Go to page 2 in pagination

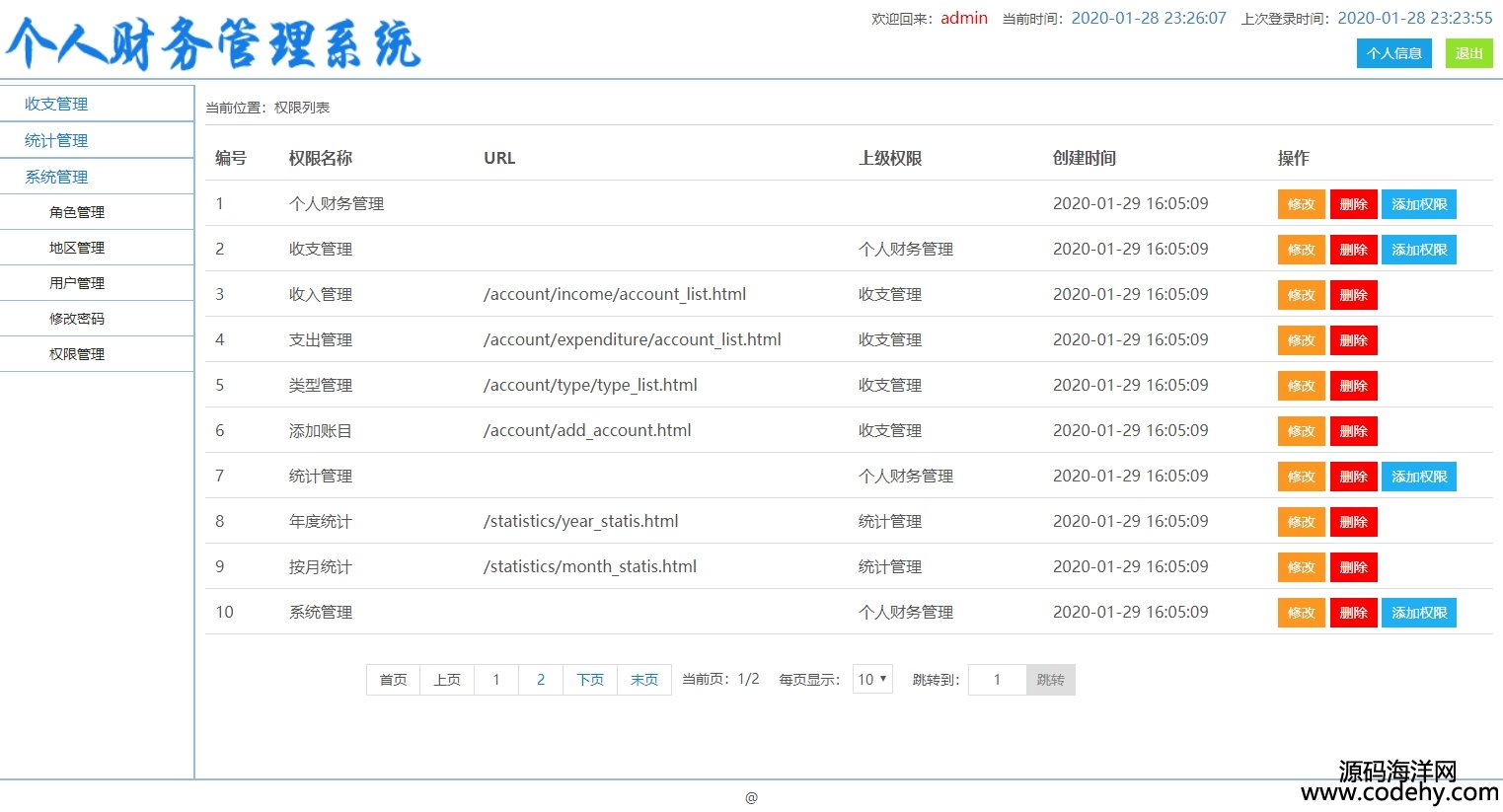[x=541, y=680]
